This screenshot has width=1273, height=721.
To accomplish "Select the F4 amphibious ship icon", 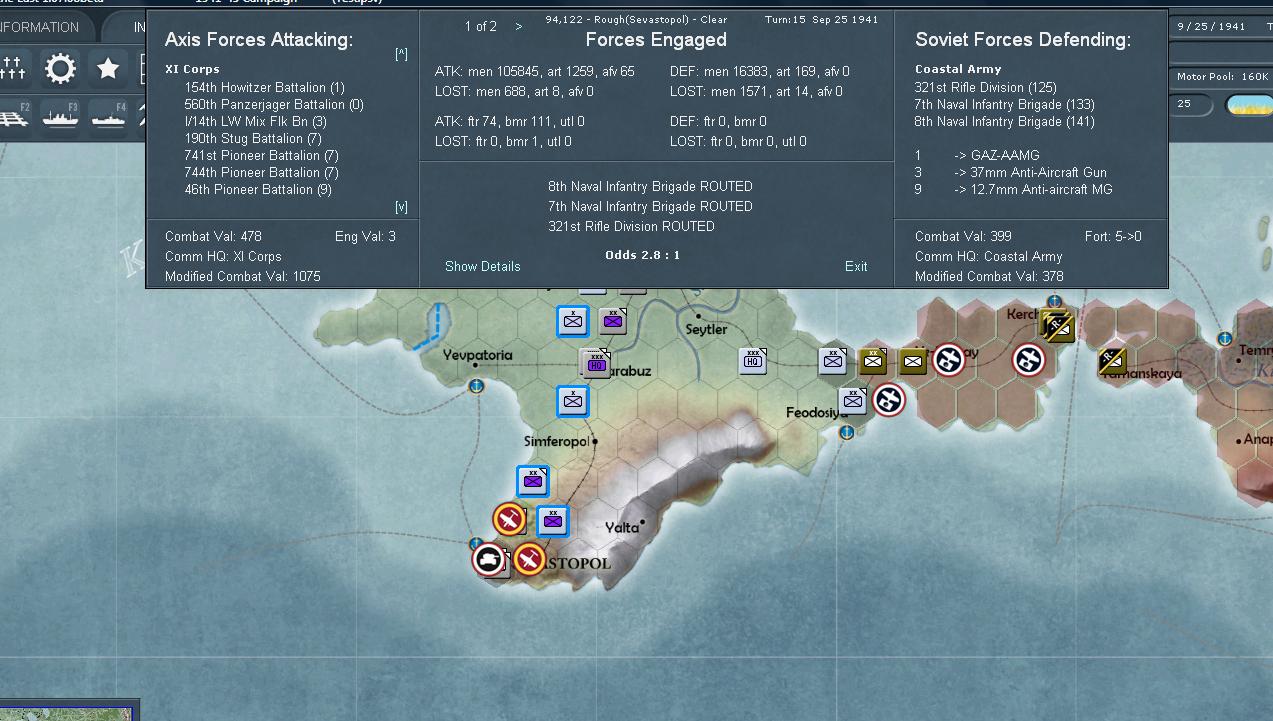I will [x=109, y=118].
